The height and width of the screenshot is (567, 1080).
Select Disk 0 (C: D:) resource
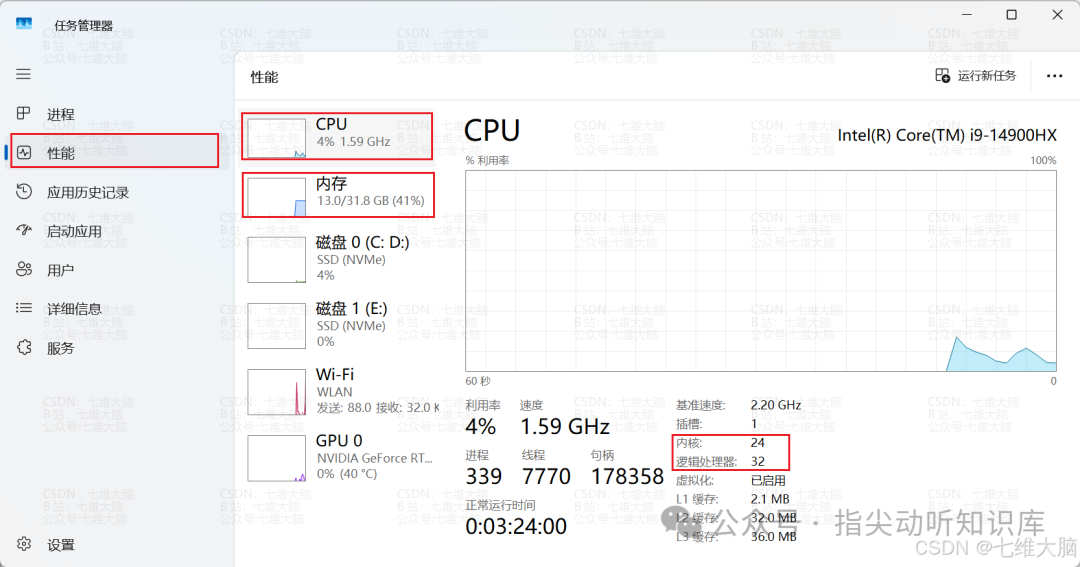tap(340, 257)
